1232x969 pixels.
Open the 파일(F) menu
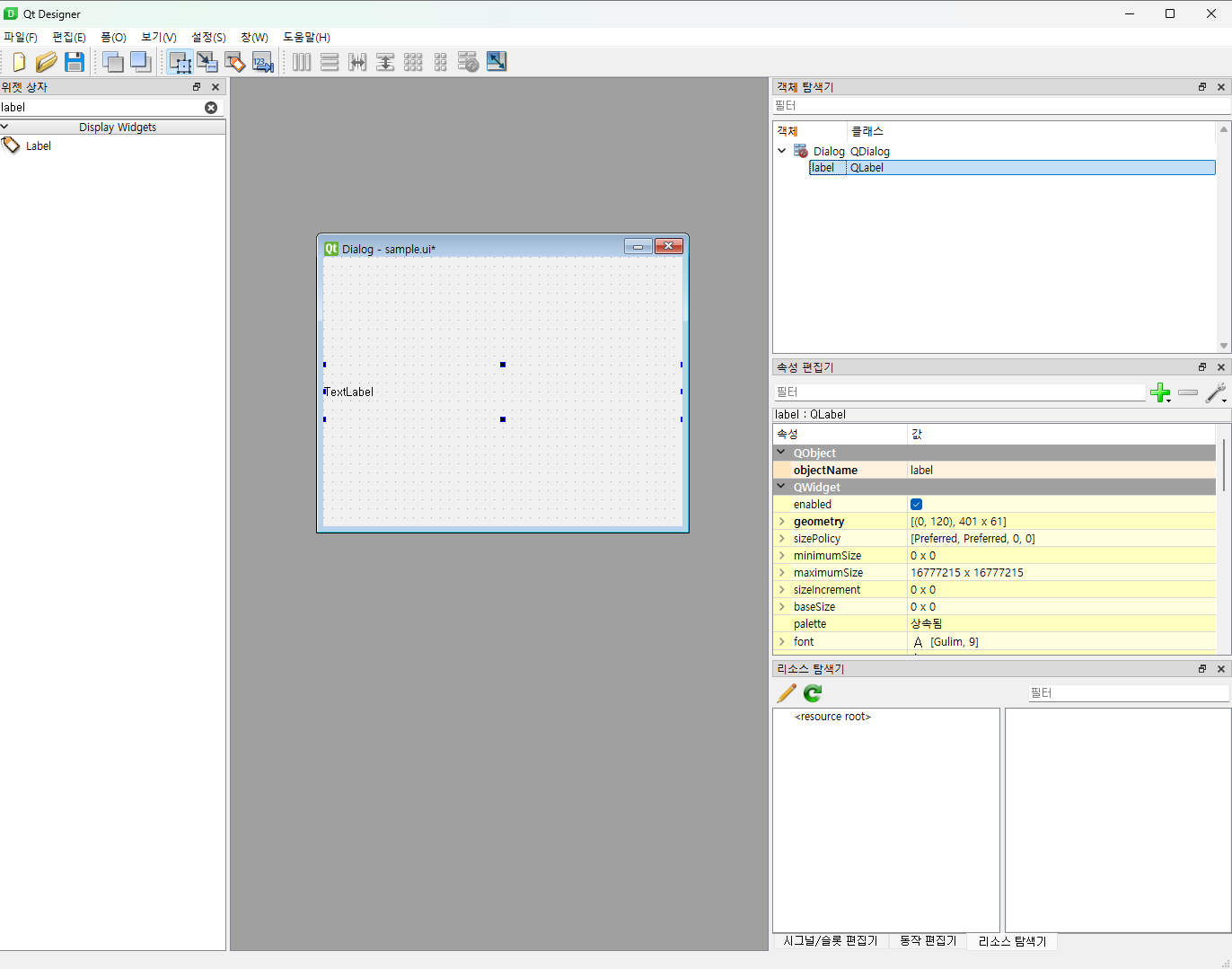coord(21,37)
